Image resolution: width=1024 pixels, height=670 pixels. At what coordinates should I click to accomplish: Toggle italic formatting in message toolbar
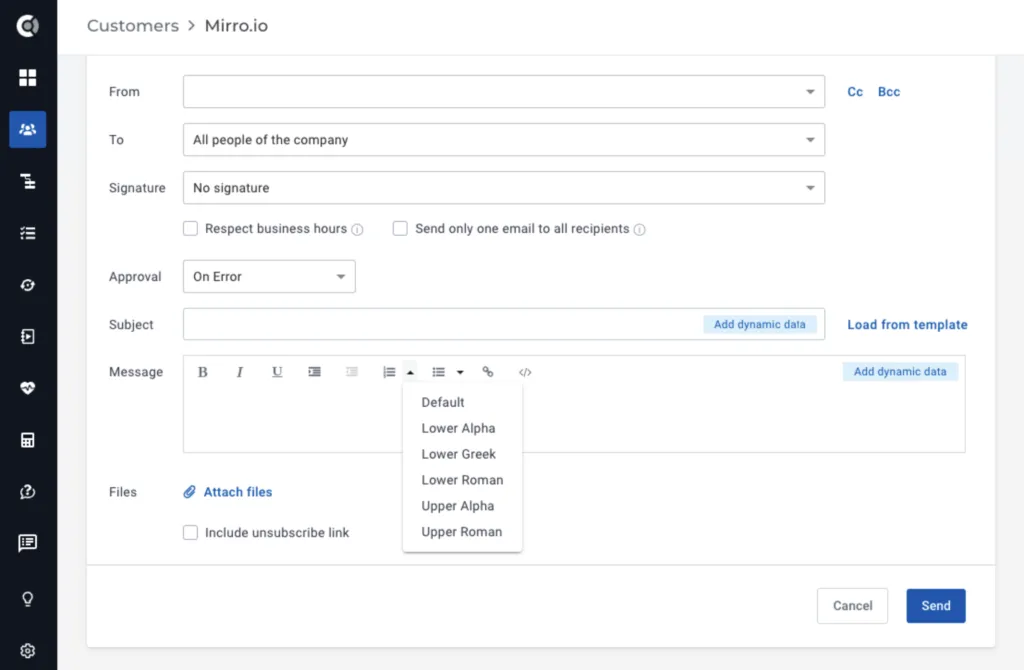coord(240,372)
